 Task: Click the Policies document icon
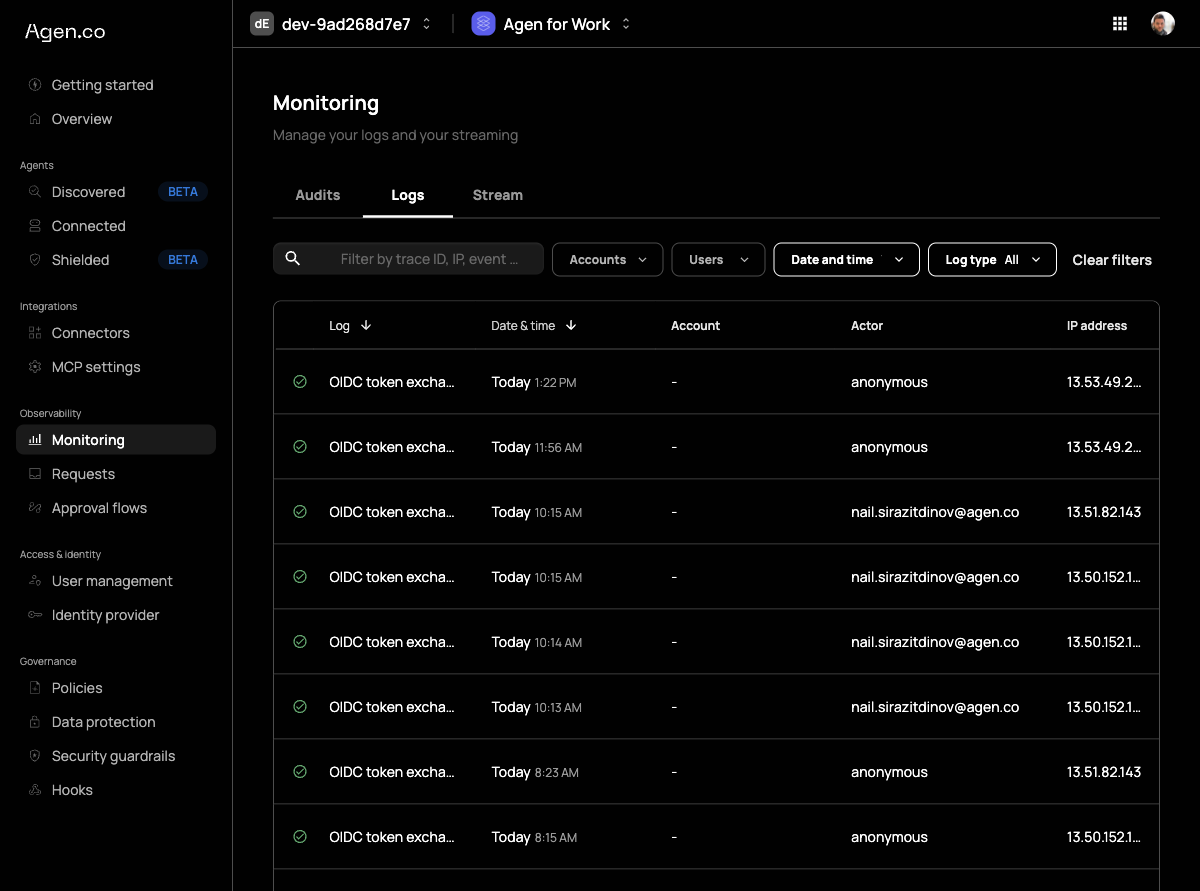(x=35, y=688)
